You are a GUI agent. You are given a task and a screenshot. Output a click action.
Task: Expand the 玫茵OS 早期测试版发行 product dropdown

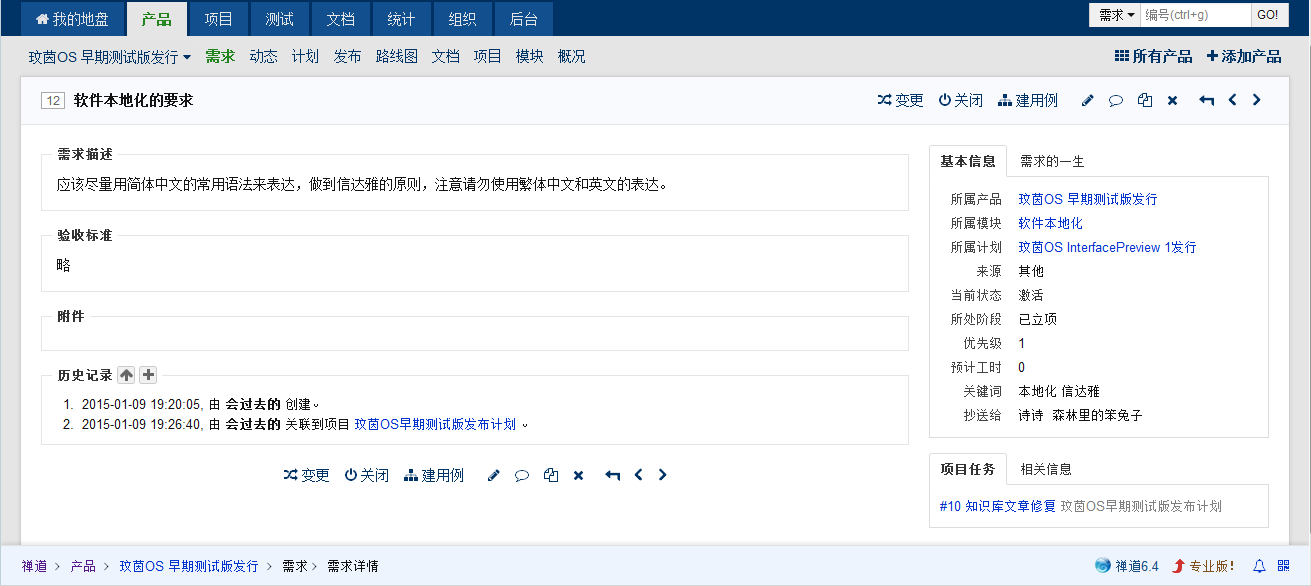110,57
